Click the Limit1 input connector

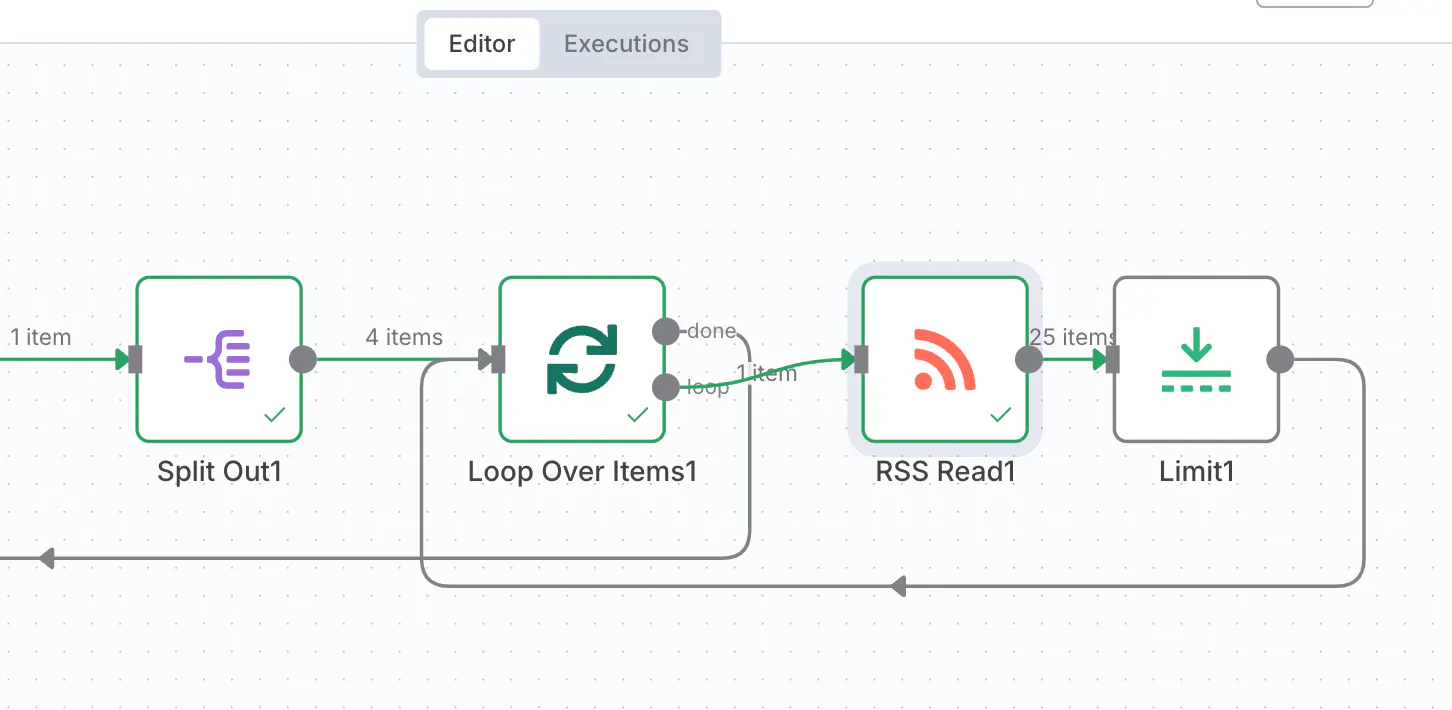click(x=1113, y=359)
